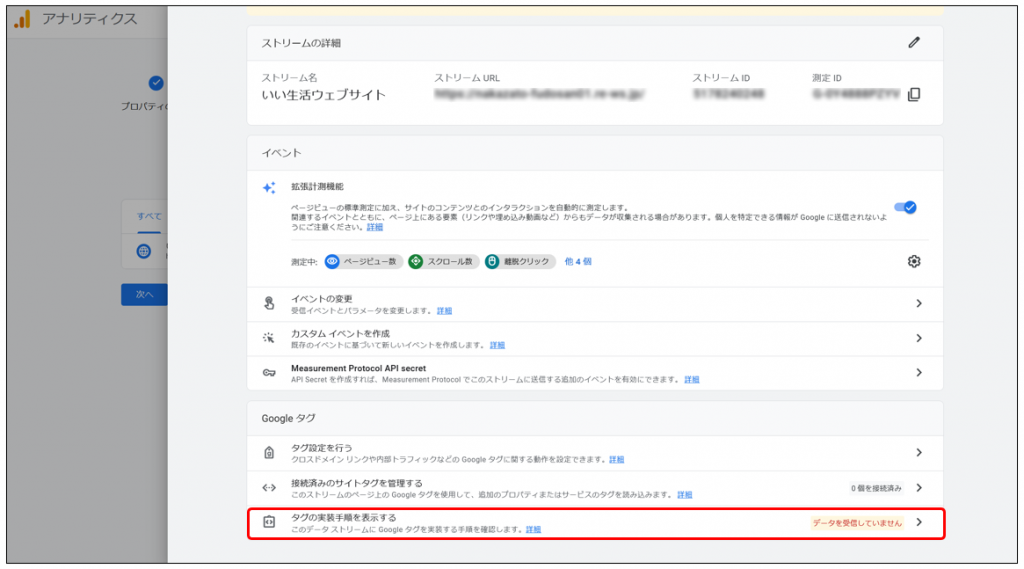The width and height of the screenshot is (1024, 569).
Task: Expand Measurement Protocol API secret row arrow
Action: [918, 372]
